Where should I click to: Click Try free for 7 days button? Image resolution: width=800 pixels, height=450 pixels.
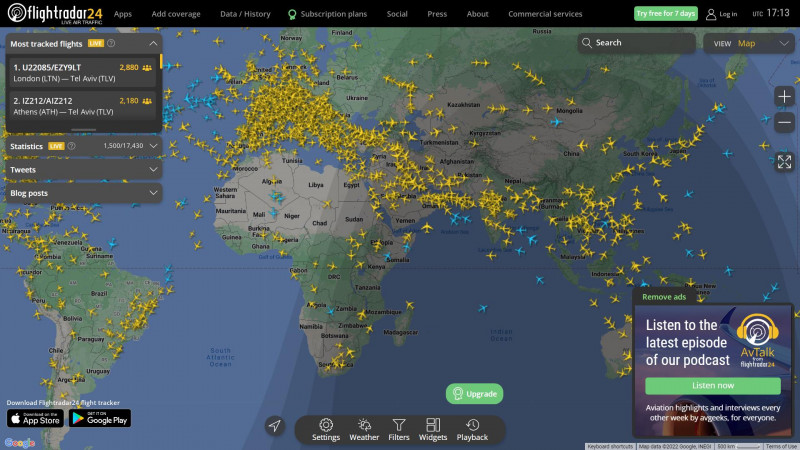(x=665, y=14)
